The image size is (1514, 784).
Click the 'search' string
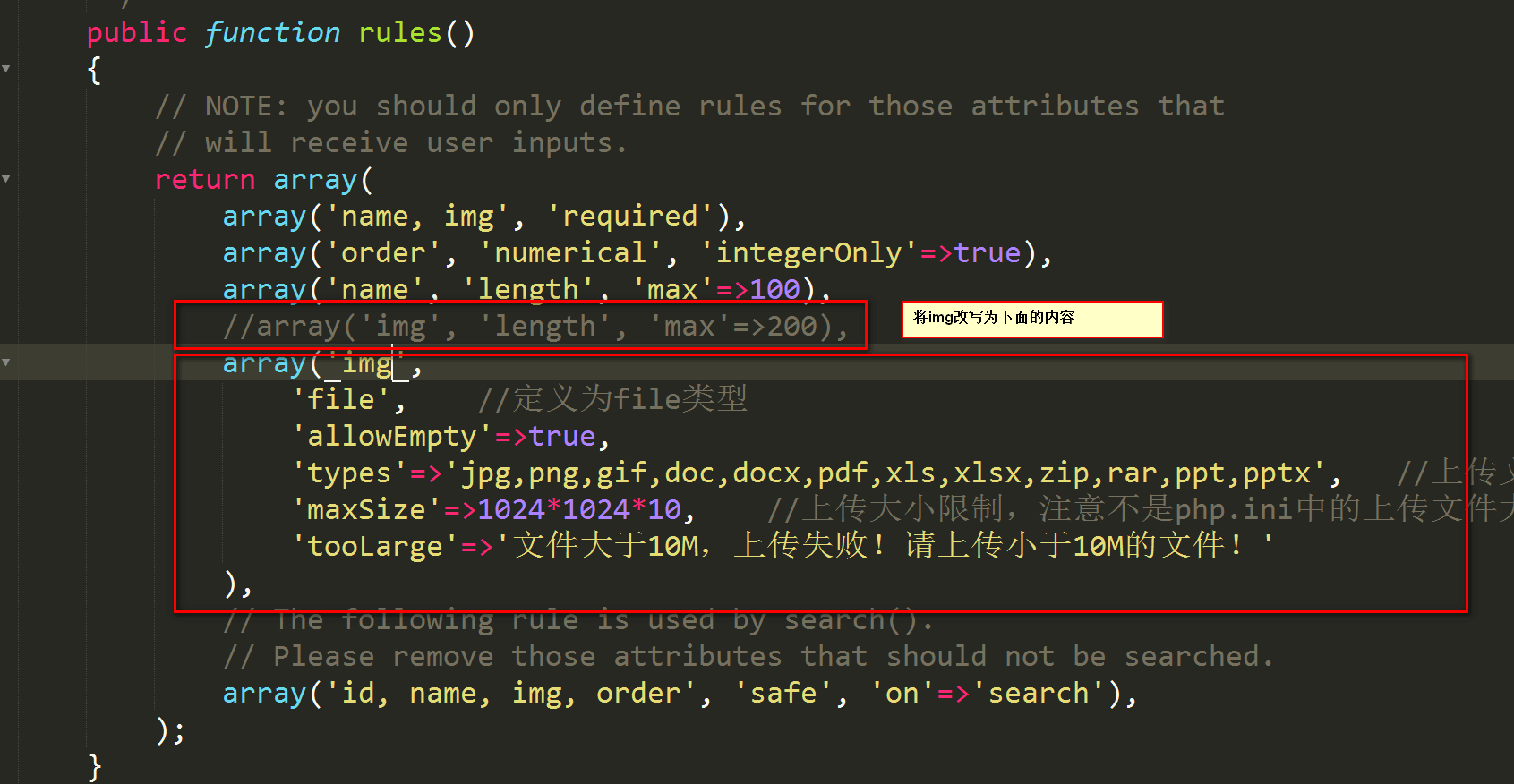point(1039,694)
